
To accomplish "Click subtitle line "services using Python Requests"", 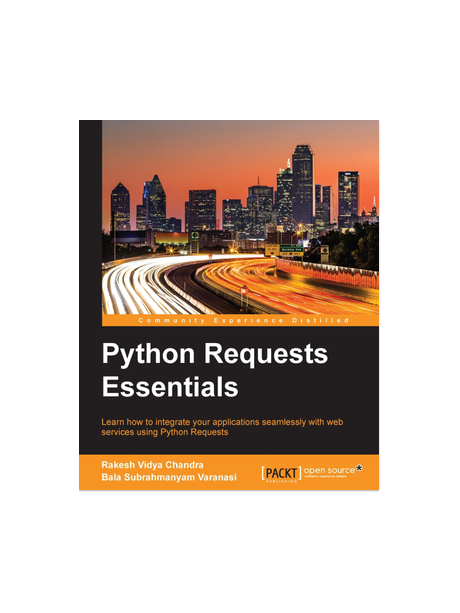I will [165, 432].
